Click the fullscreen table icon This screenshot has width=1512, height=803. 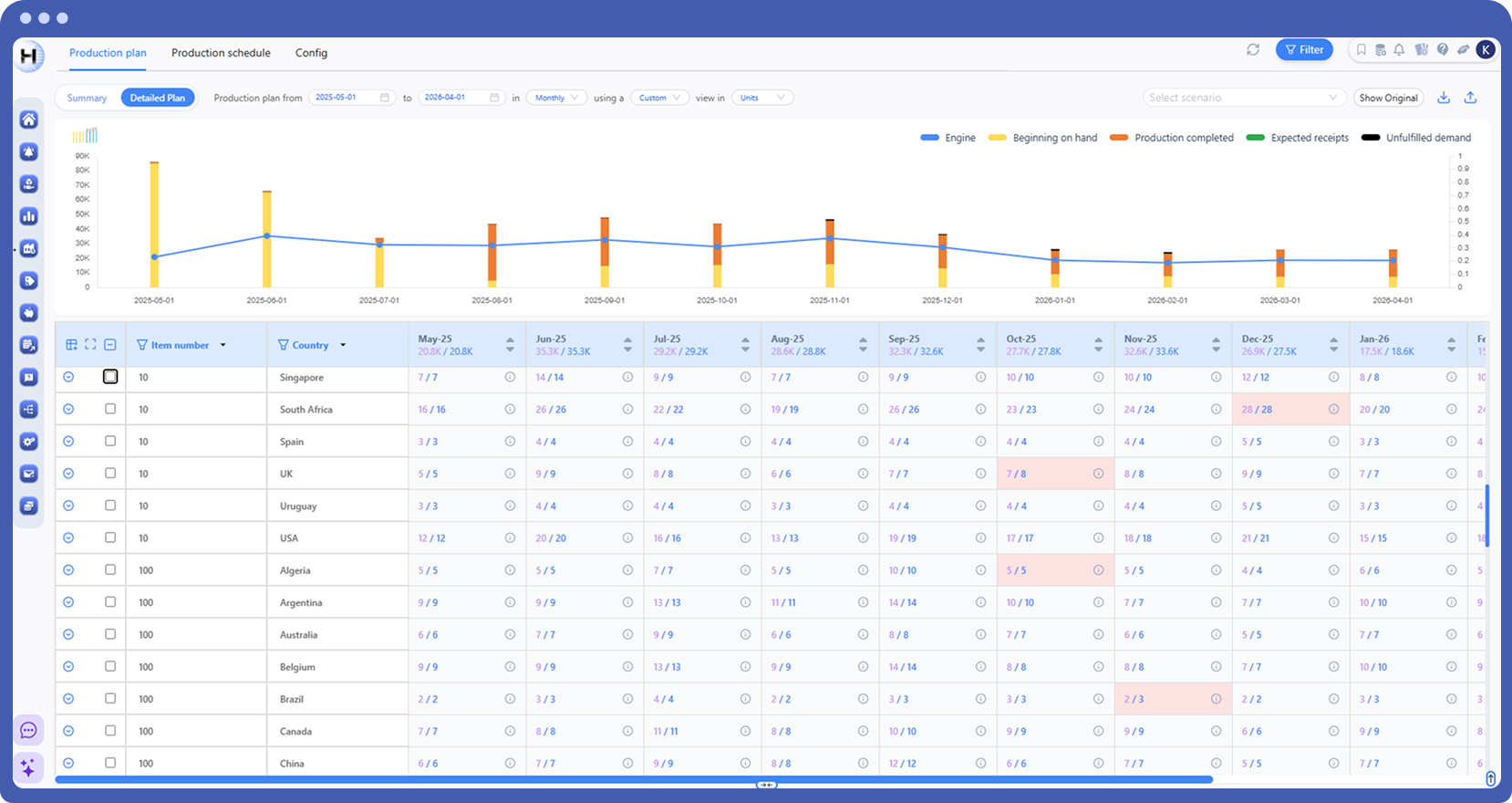[90, 345]
